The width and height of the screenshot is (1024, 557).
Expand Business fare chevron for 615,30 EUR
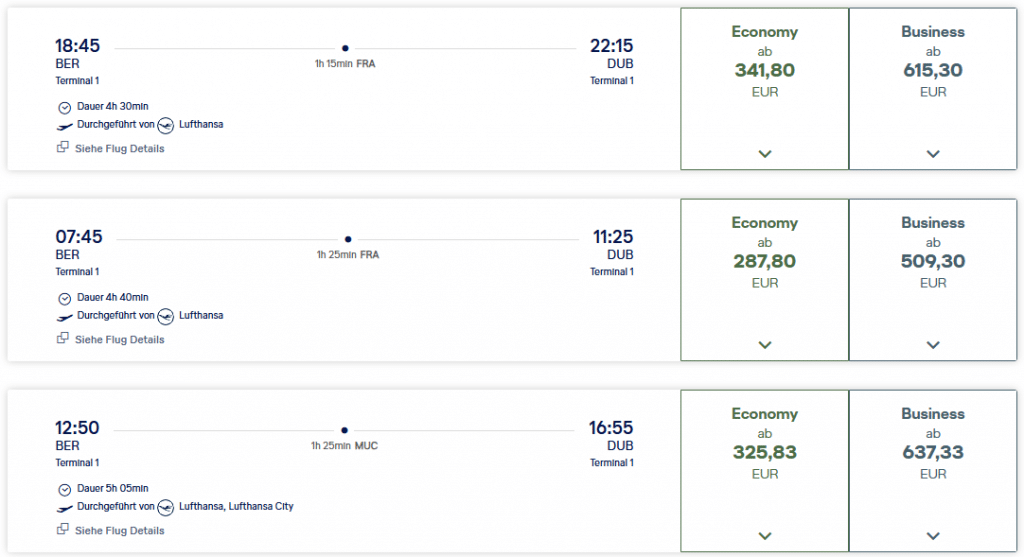(933, 154)
